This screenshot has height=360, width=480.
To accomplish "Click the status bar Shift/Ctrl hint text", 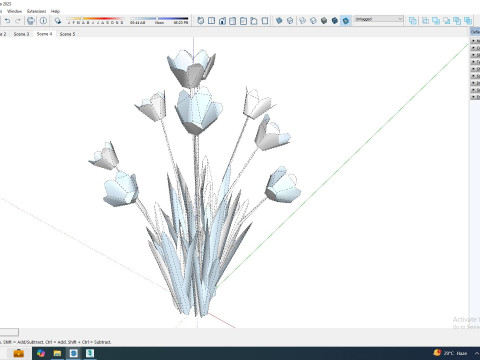I will pos(56,342).
